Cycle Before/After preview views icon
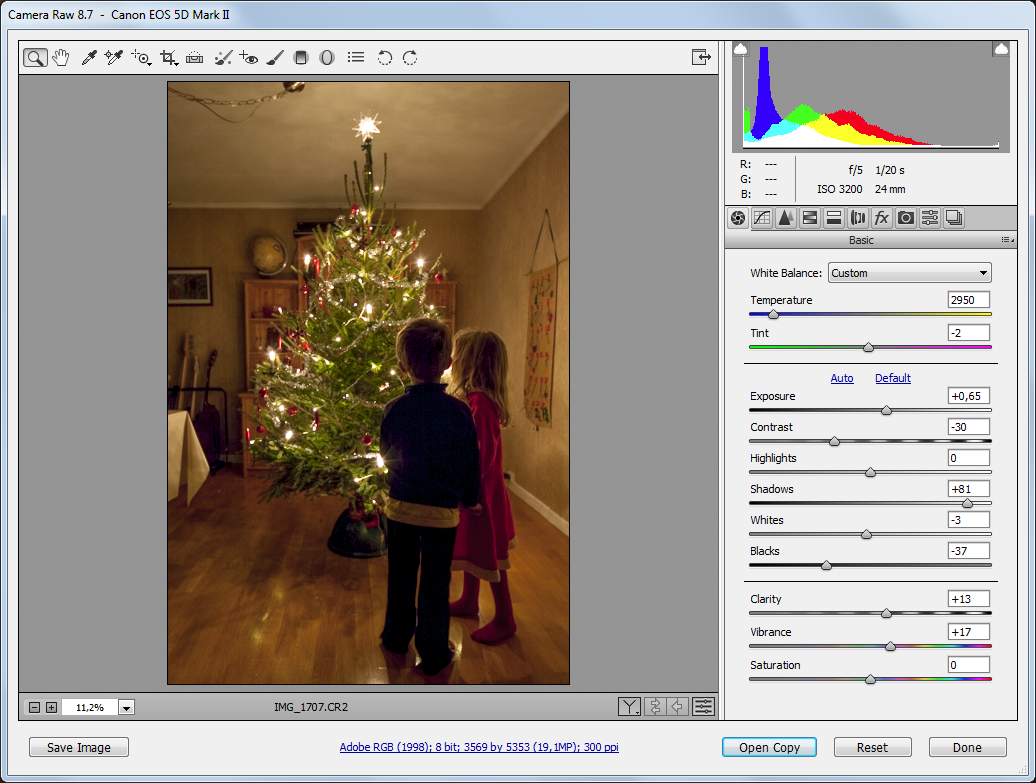 (630, 707)
